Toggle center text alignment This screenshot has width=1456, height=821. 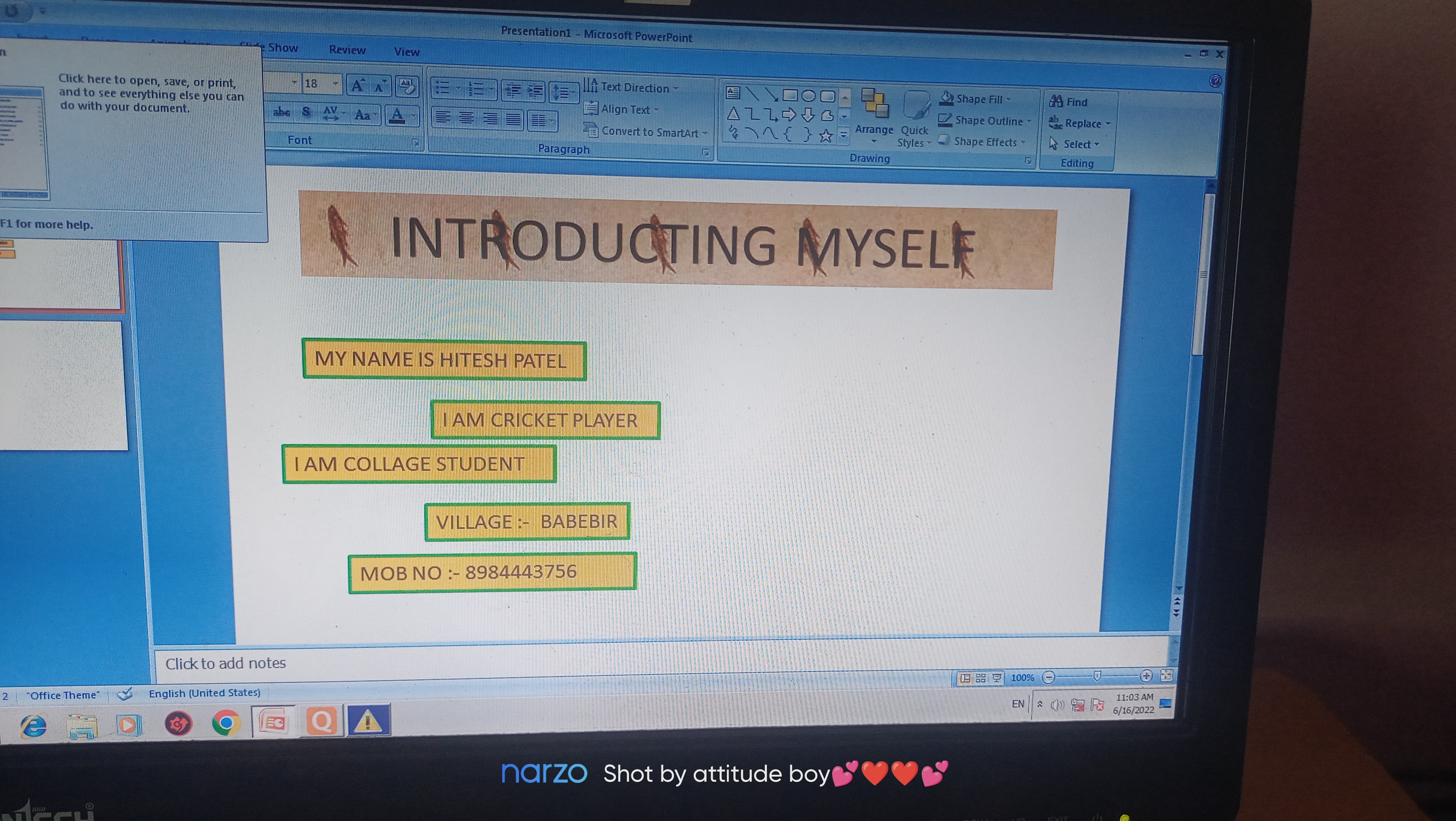[467, 118]
